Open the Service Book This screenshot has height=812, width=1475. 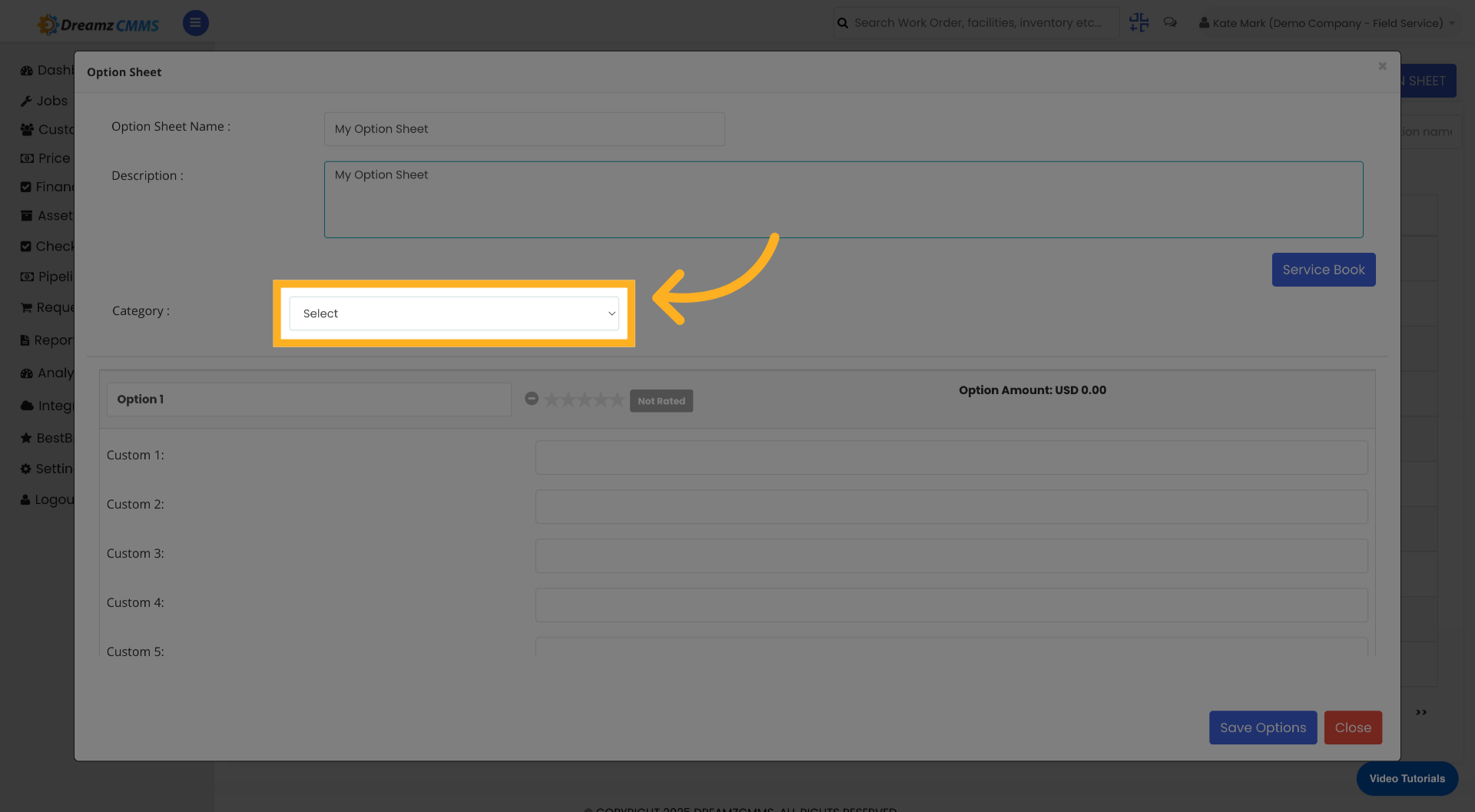tap(1324, 270)
